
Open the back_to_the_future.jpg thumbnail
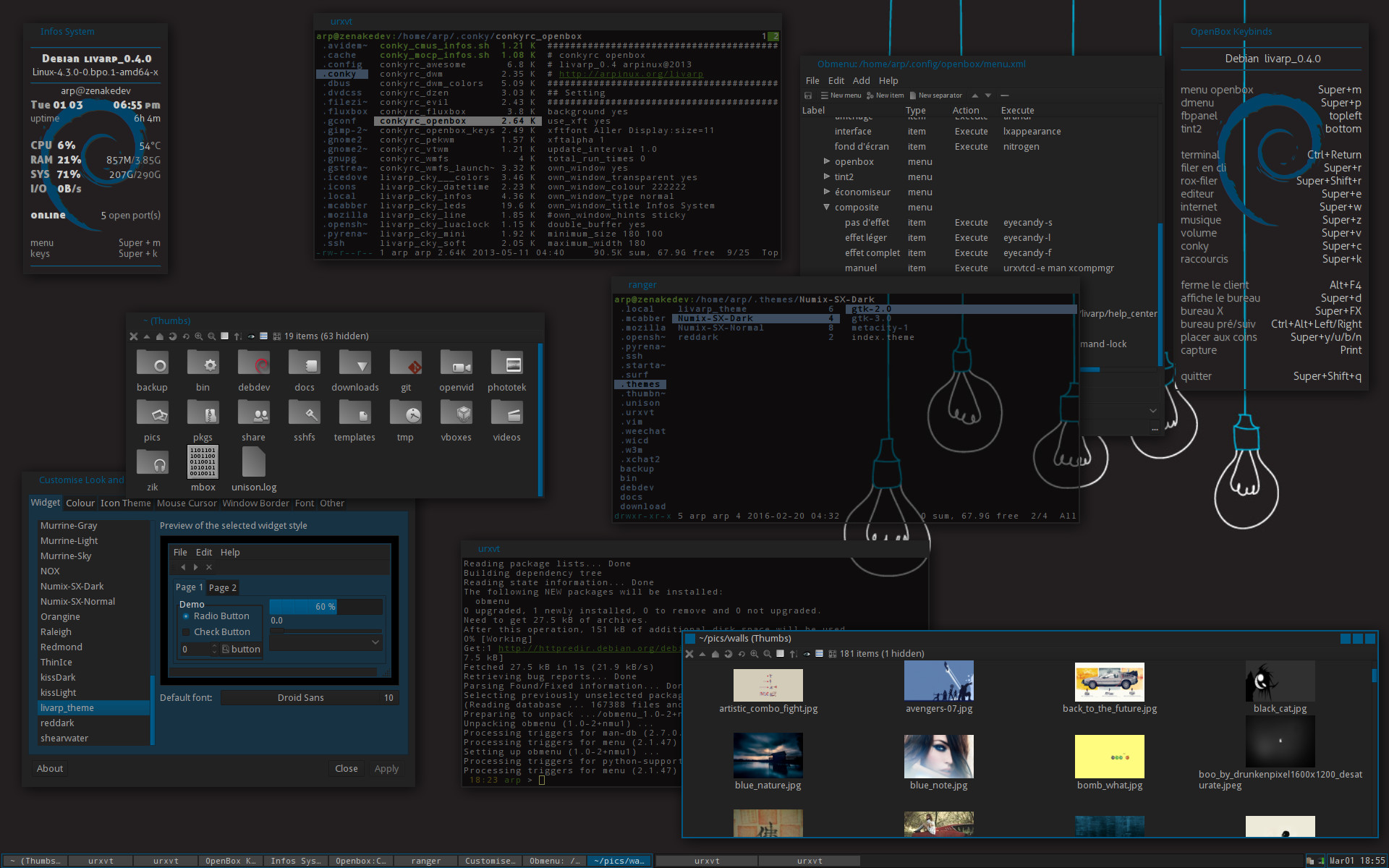click(1110, 689)
